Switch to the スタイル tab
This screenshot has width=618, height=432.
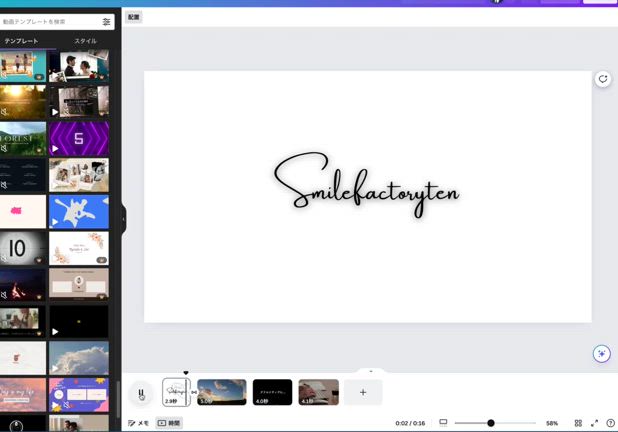click(86, 41)
